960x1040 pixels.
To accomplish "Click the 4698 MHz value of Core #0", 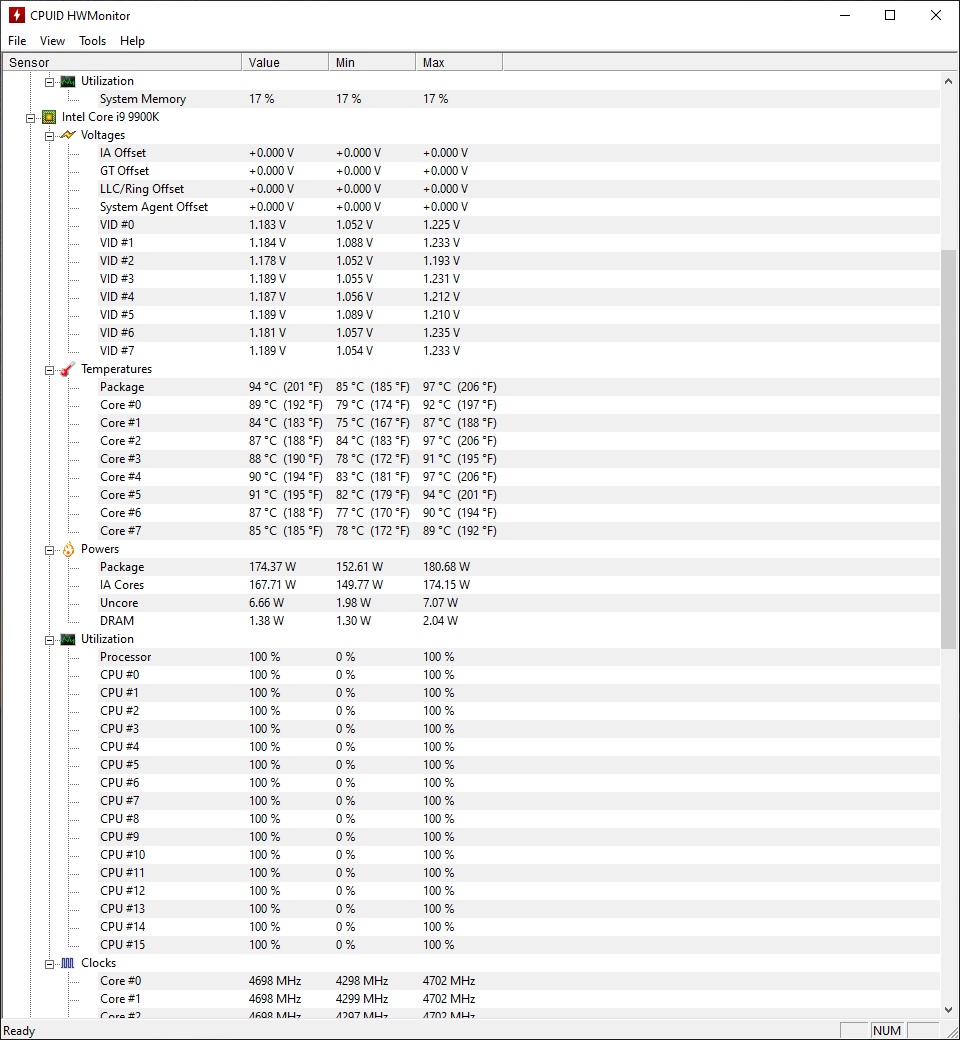I will point(275,980).
